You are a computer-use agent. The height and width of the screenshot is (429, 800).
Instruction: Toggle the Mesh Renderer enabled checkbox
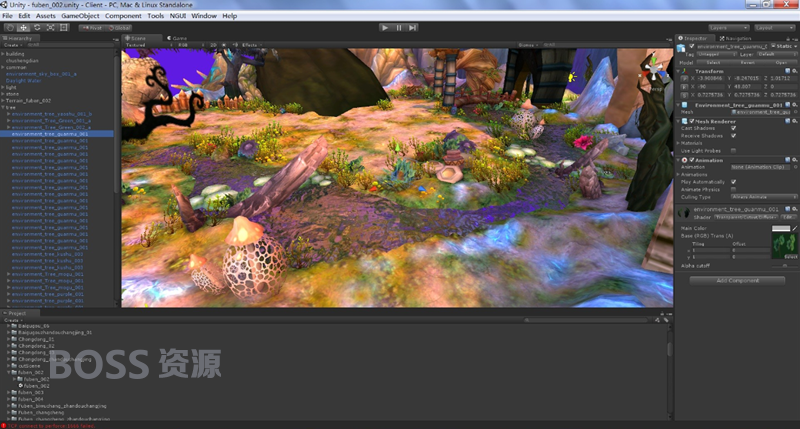pyautogui.click(x=692, y=121)
